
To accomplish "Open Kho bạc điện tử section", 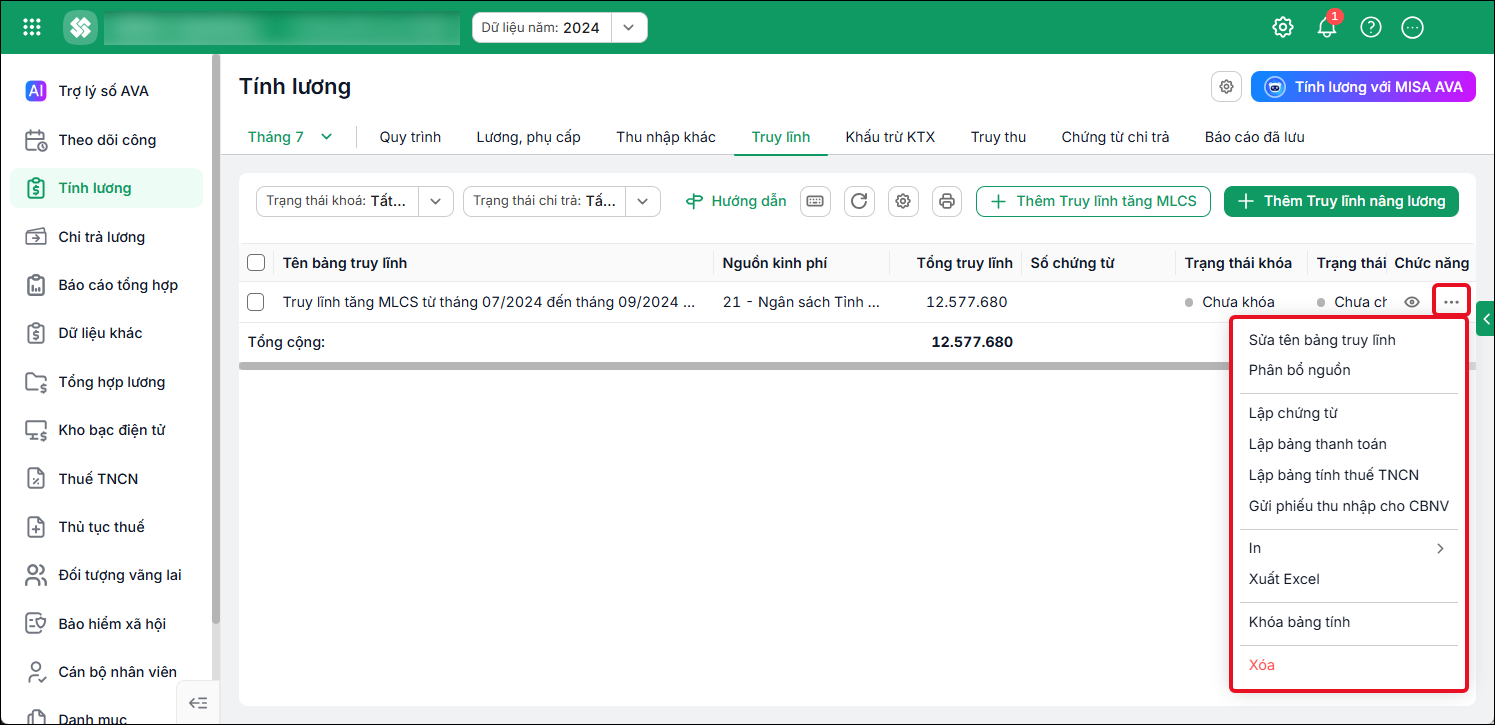I will click(x=106, y=430).
